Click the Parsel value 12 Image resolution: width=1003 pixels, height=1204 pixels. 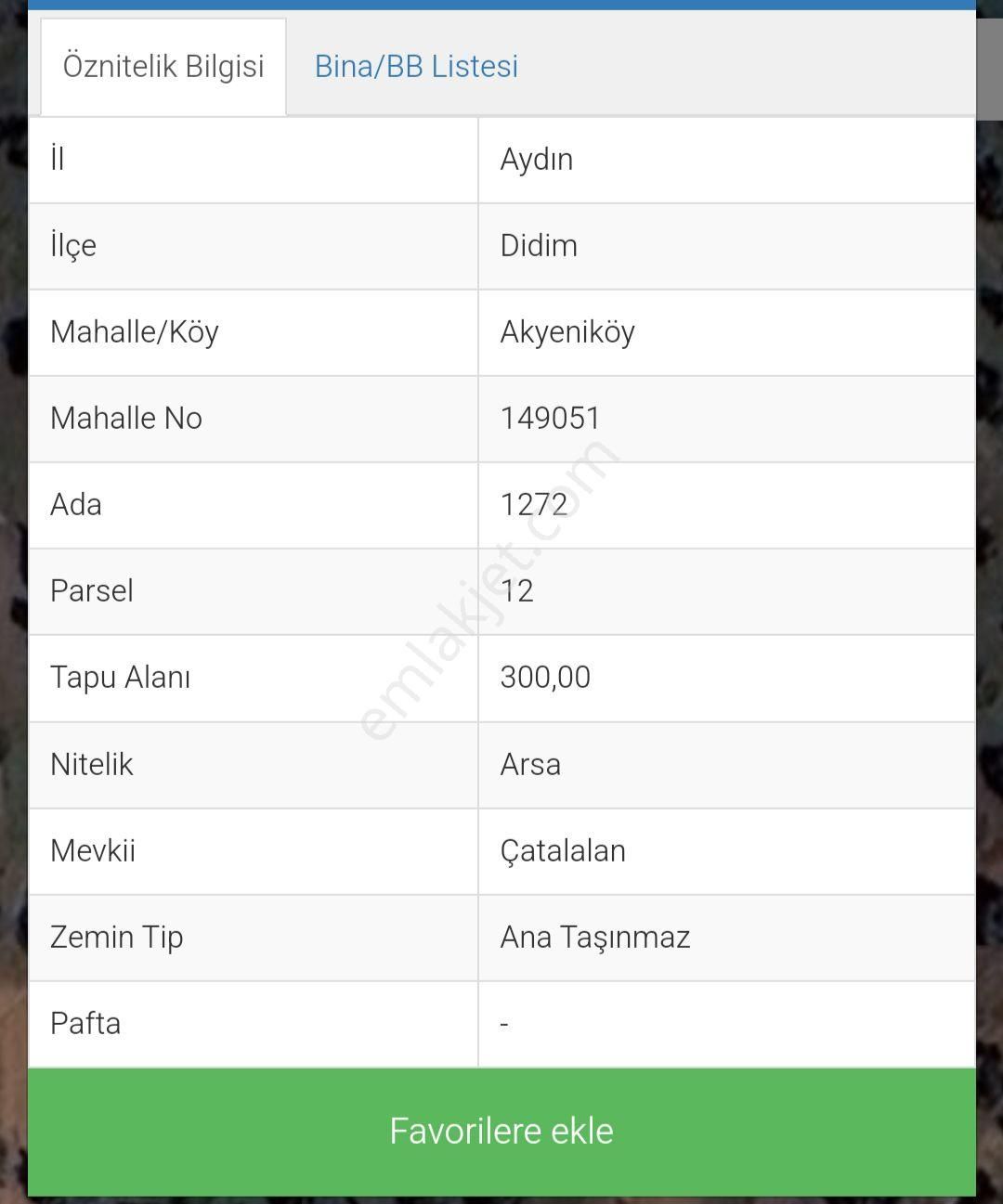click(x=517, y=590)
